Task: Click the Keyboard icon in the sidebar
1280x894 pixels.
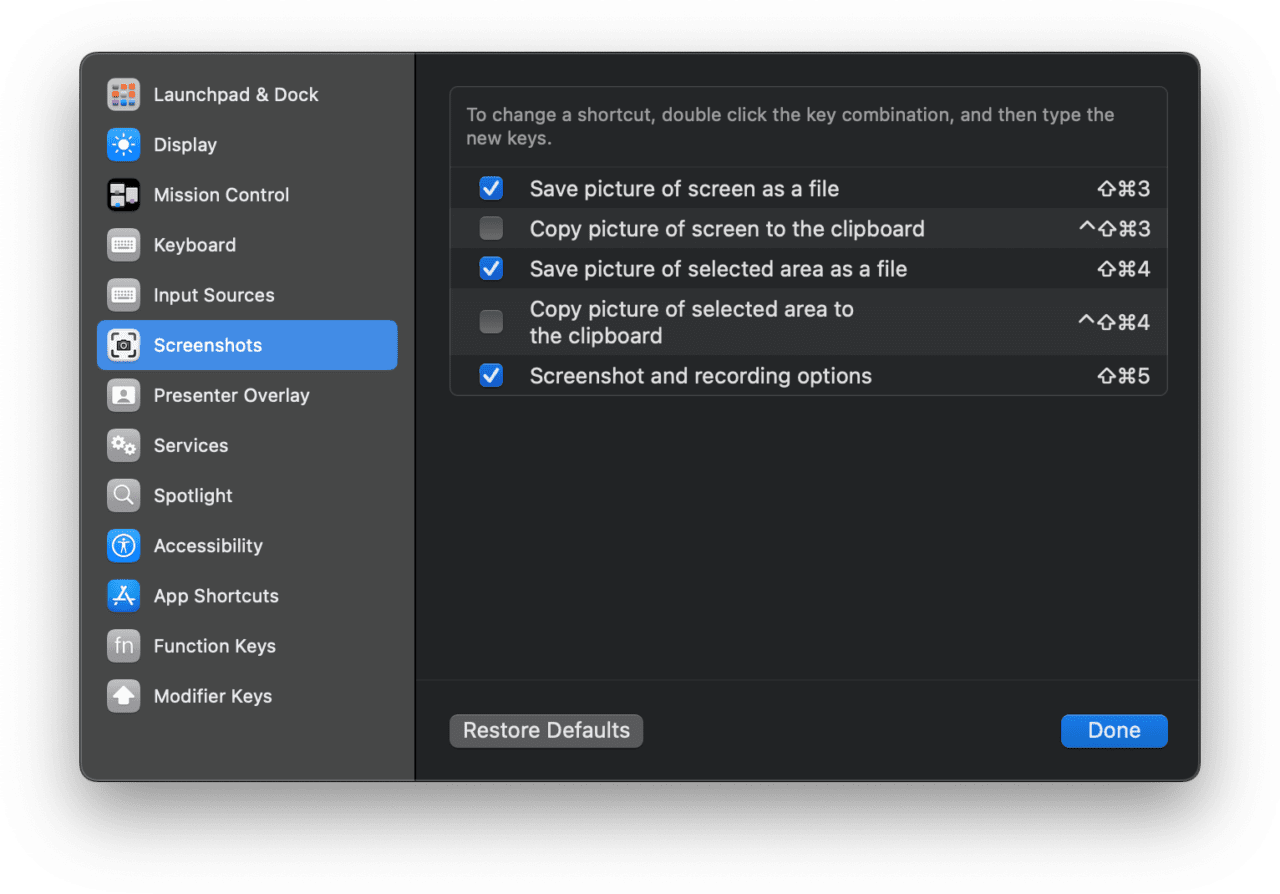Action: point(123,244)
